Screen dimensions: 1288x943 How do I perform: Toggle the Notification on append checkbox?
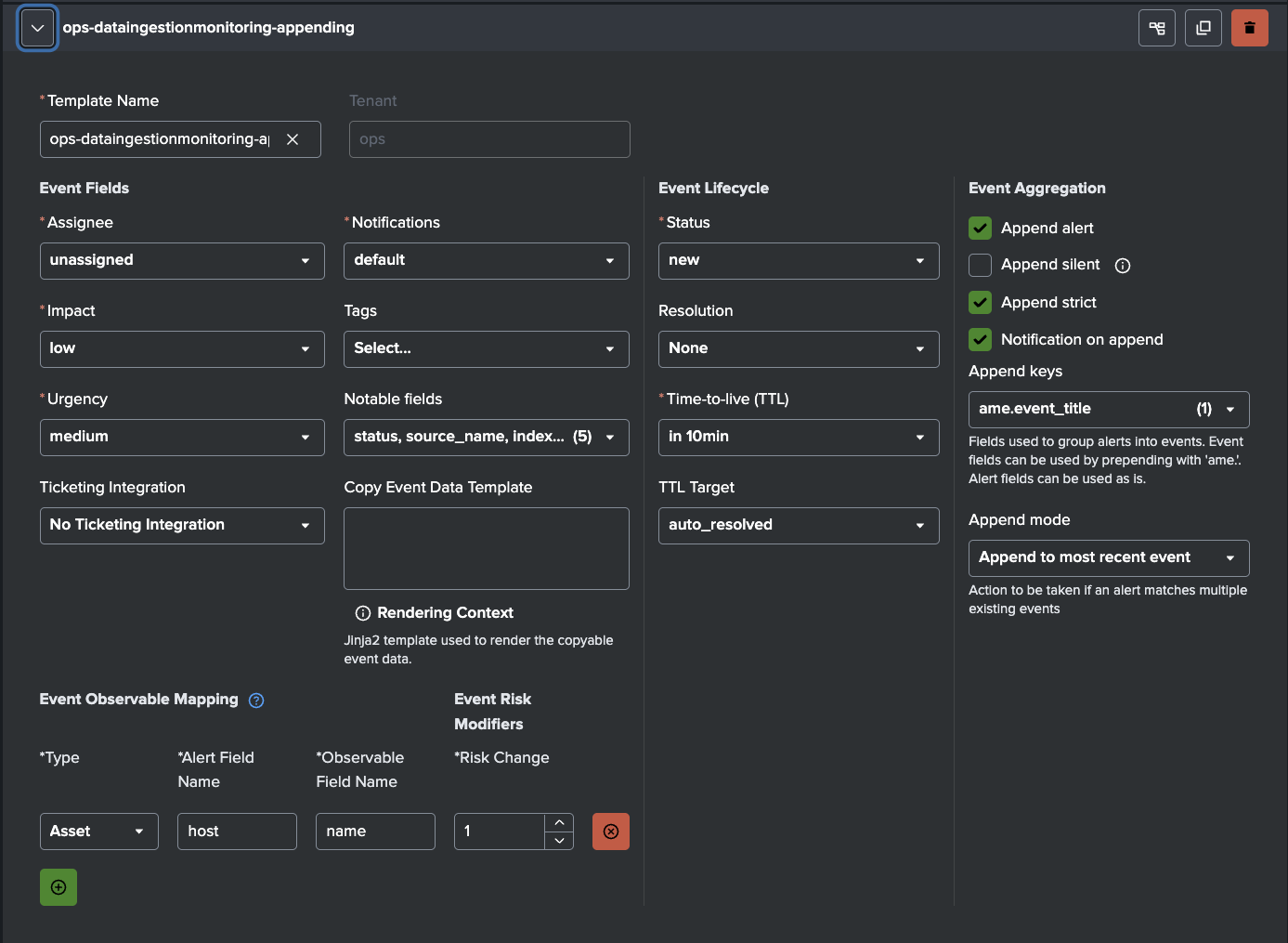click(x=980, y=340)
